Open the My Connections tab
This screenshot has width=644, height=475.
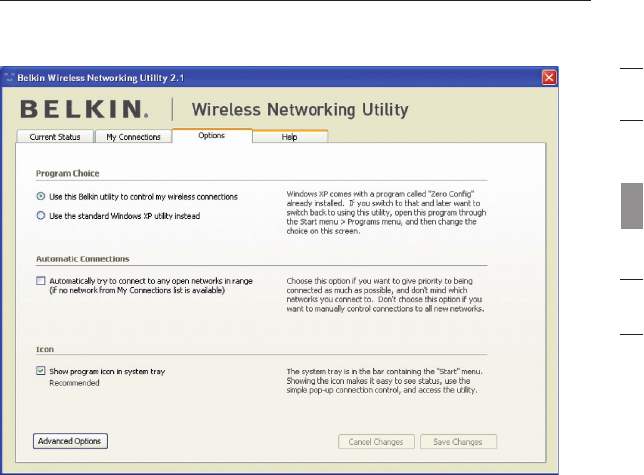point(133,137)
